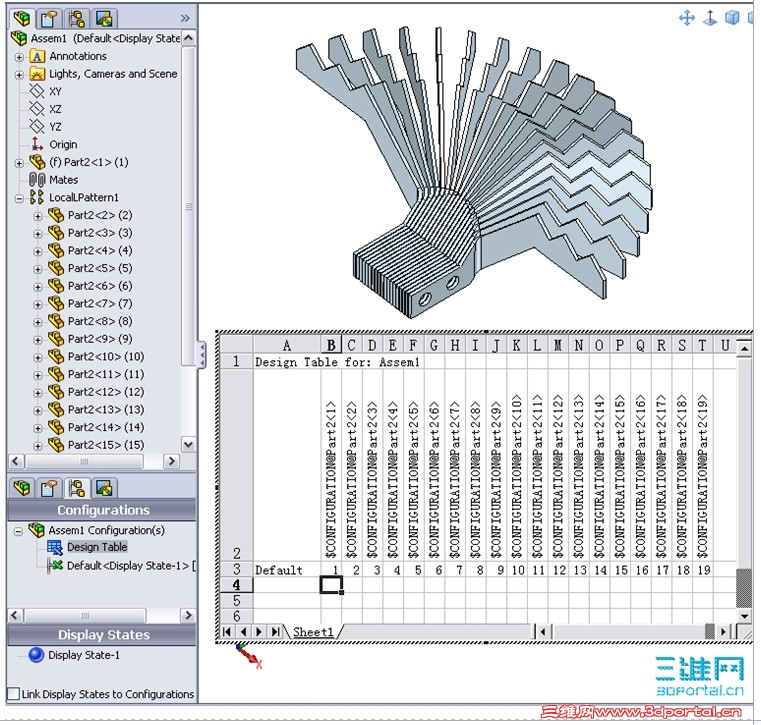Select Part2<4> (4) component icon

coord(56,250)
